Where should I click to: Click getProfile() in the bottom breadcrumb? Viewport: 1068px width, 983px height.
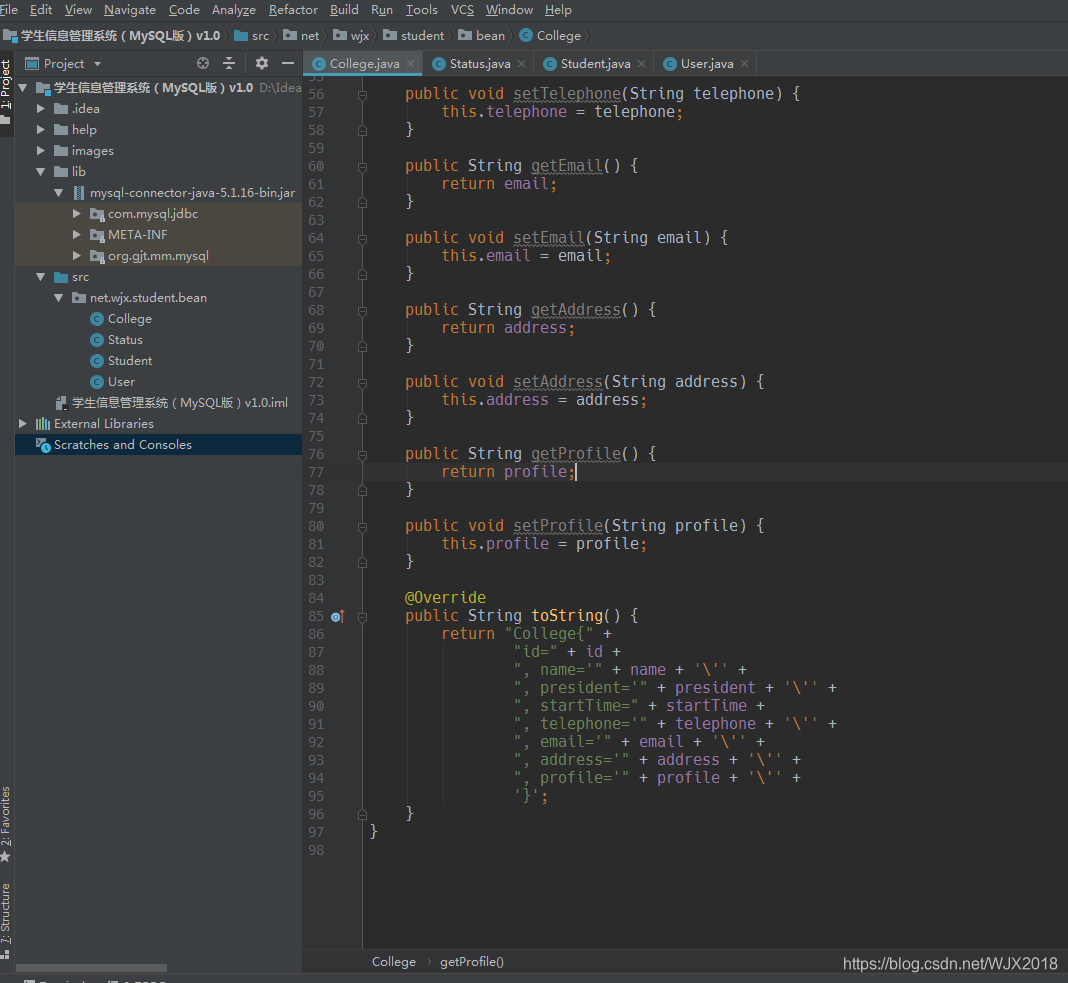471,962
